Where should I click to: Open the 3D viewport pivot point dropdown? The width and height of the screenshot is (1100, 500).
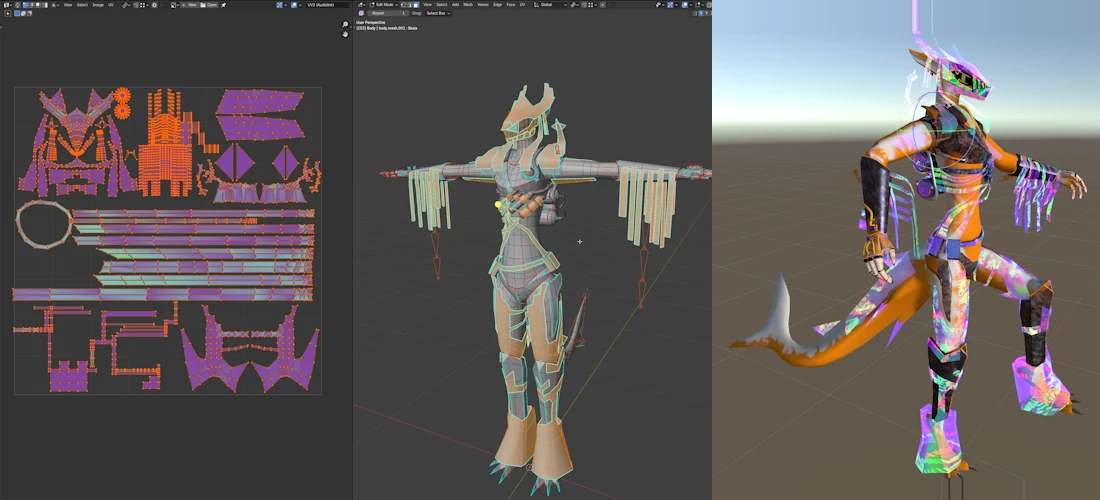tap(574, 5)
